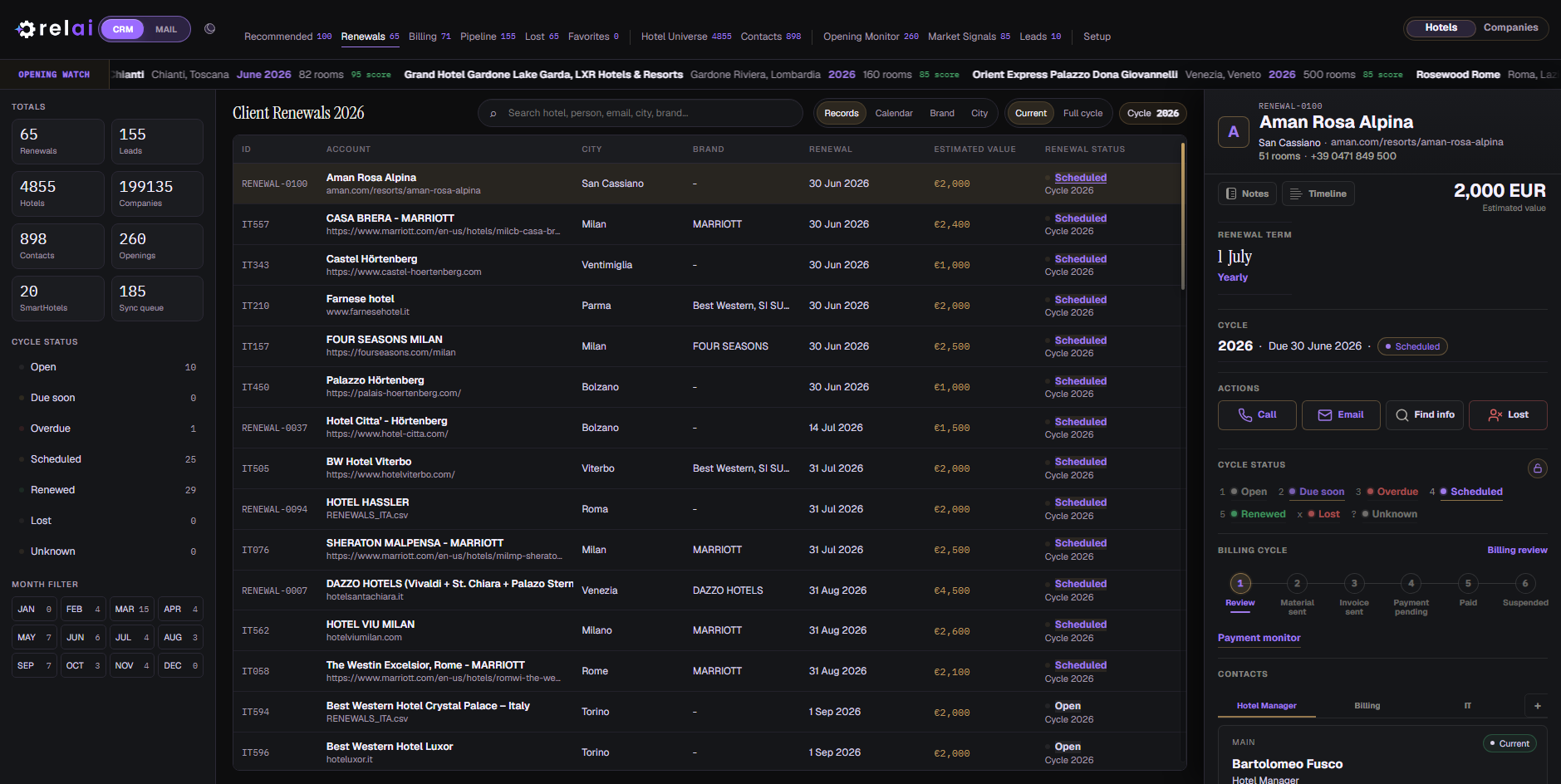Click the Scheduled cycle badge in detail panel
1561x784 pixels.
(x=1412, y=346)
